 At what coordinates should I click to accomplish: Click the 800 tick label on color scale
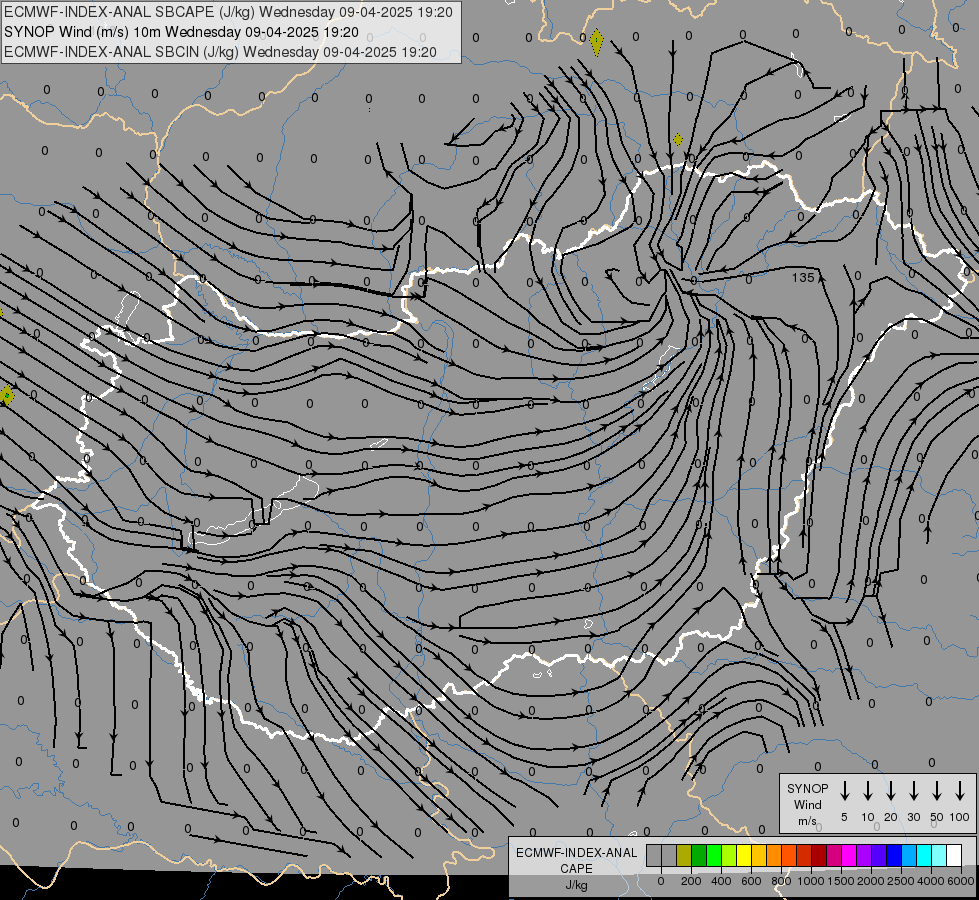781,881
